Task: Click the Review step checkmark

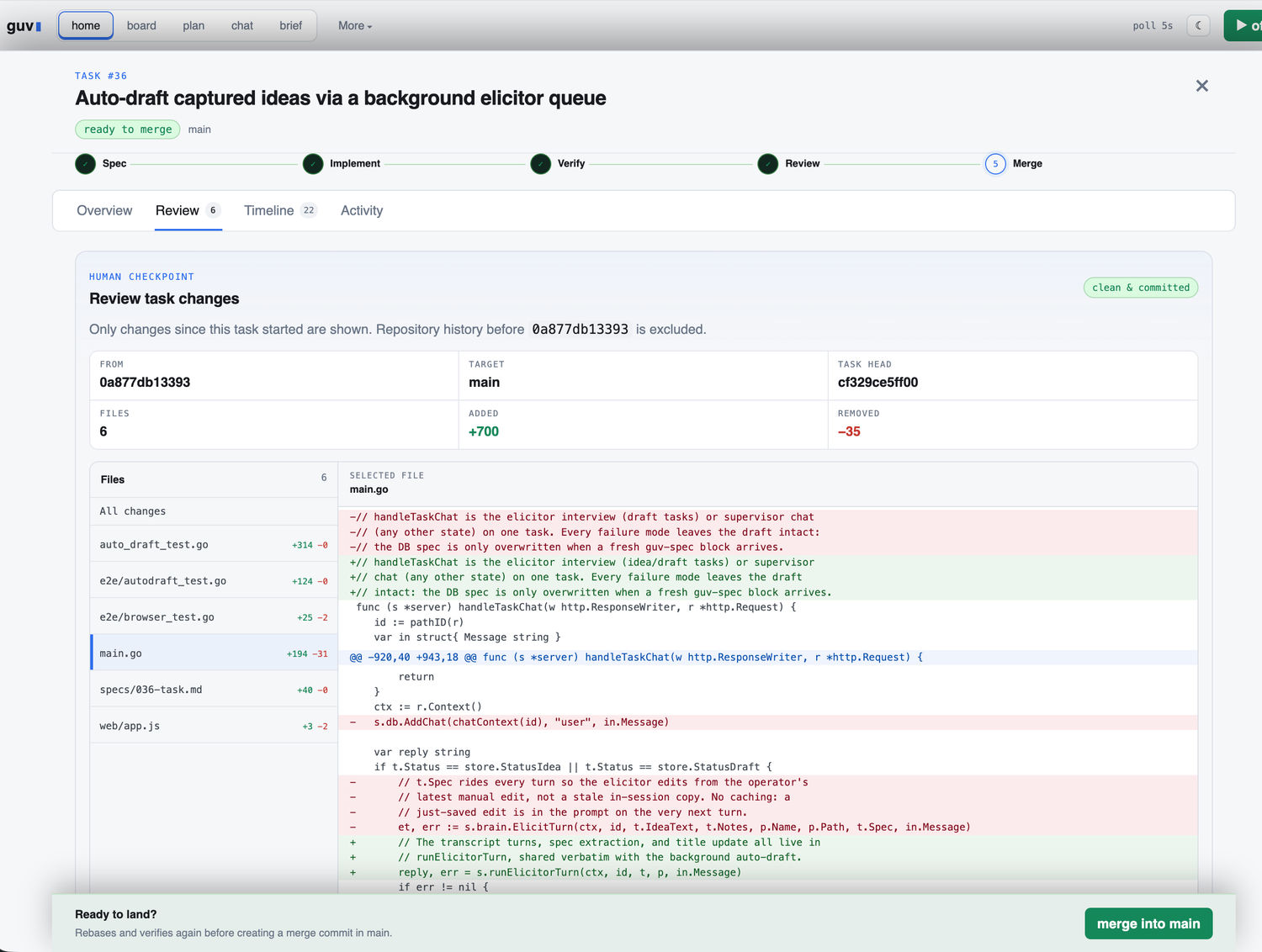Action: coord(768,164)
